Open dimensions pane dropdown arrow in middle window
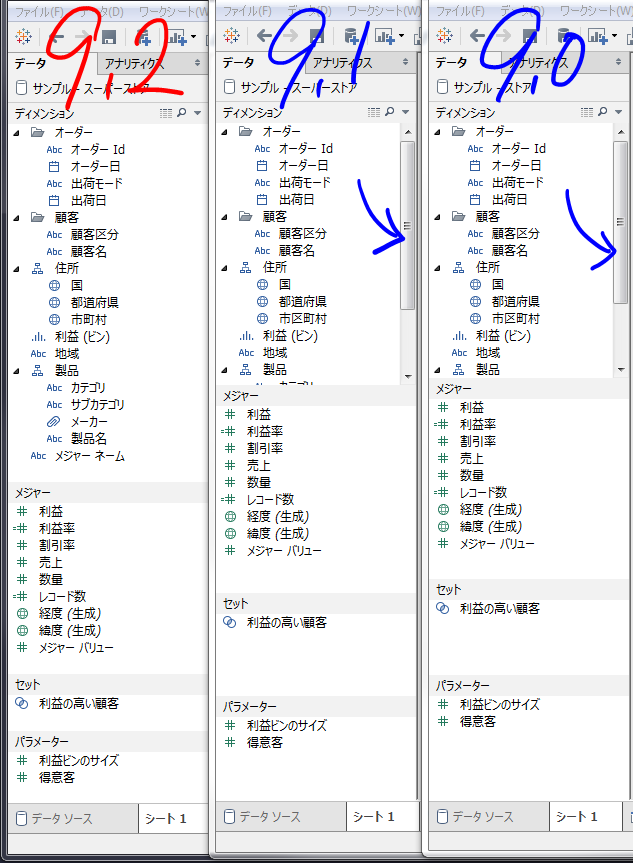 click(x=406, y=112)
